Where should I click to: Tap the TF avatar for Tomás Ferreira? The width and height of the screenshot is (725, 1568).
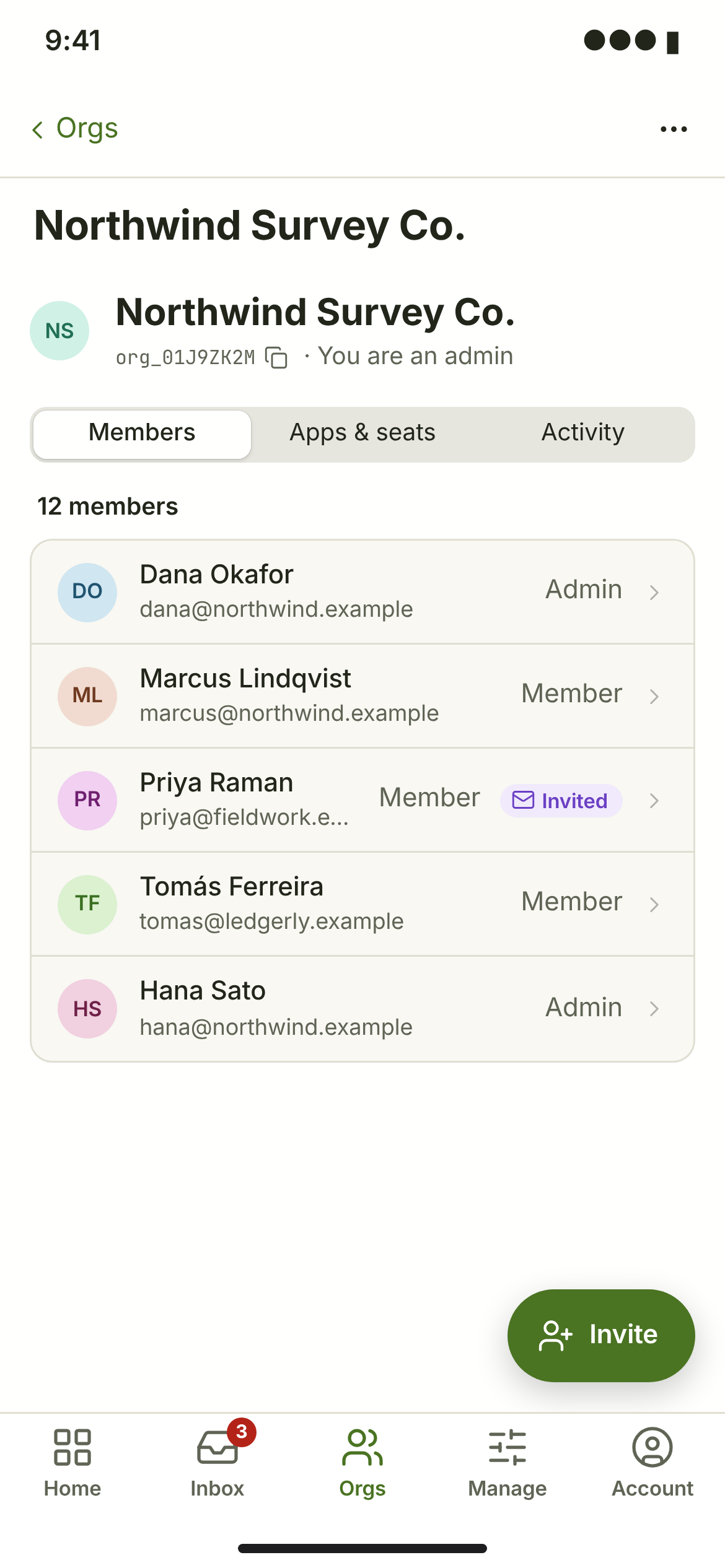(x=87, y=904)
